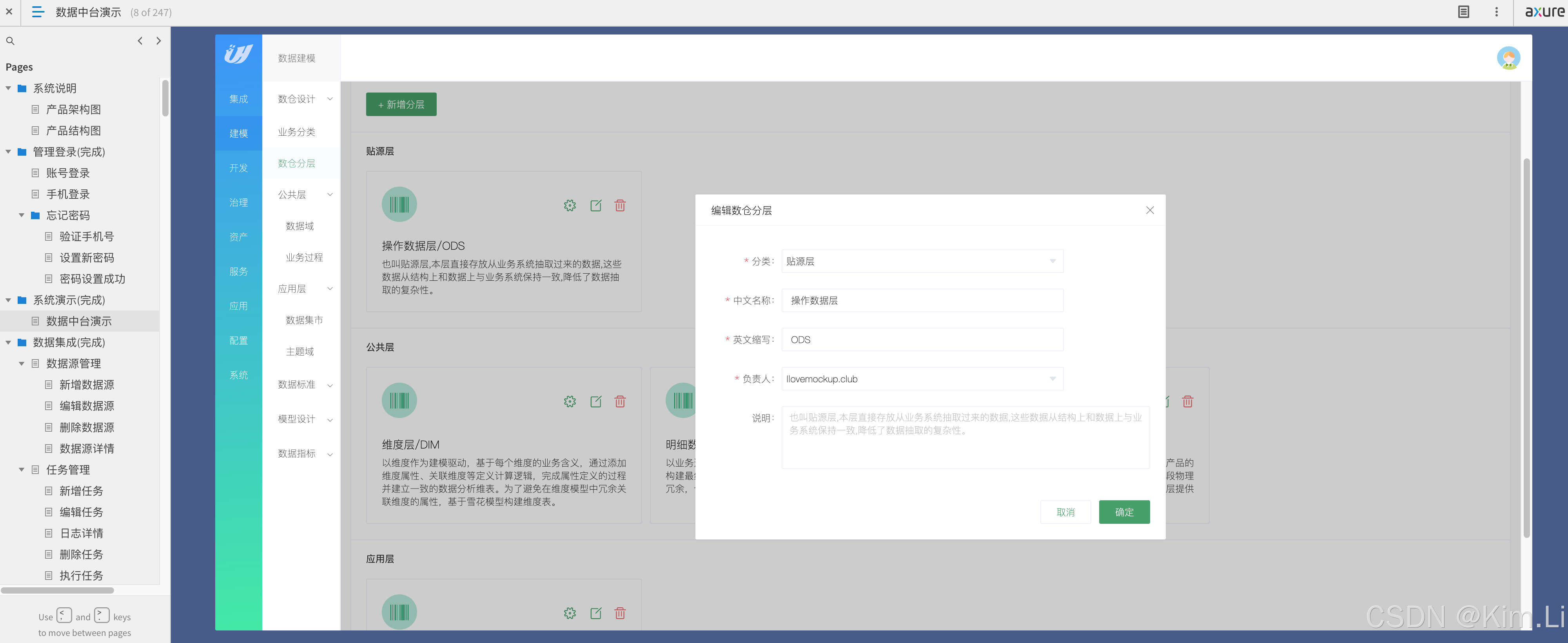The width and height of the screenshot is (1568, 643).
Task: Click trash icon on 应用层 card
Action: tap(620, 613)
